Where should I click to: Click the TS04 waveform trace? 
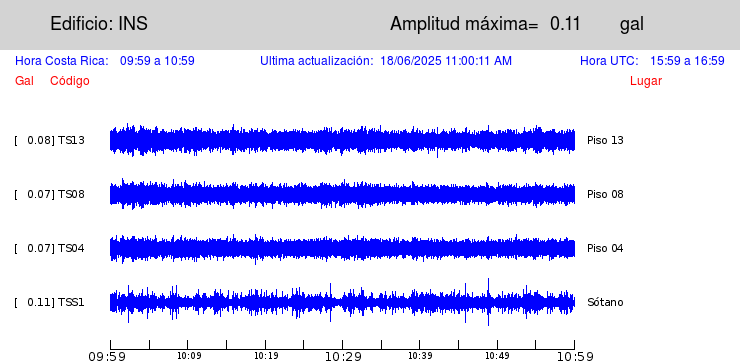[x=342, y=248]
